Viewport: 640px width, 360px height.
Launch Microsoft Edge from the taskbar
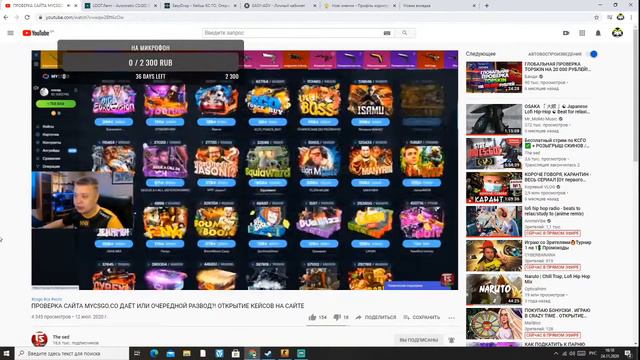(x=154, y=353)
